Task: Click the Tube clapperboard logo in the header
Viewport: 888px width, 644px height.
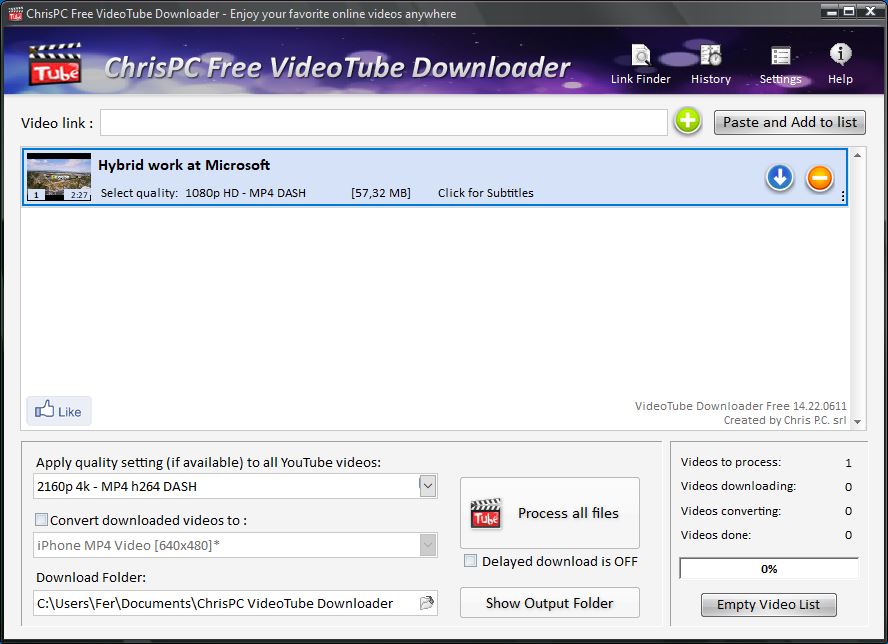Action: (x=55, y=64)
